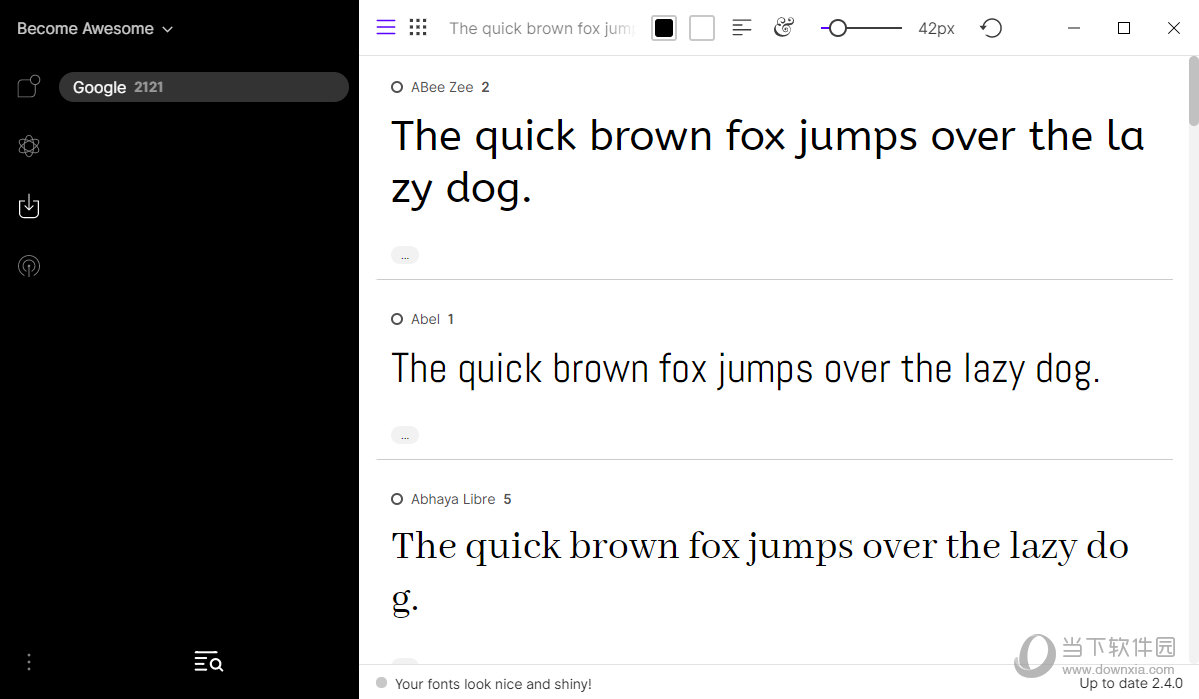Screen dimensions: 1199x699
Task: Click the Abhaya Libre font name
Action: pyautogui.click(x=453, y=499)
